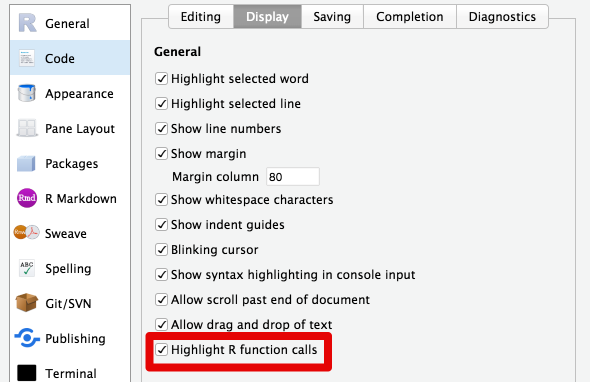Viewport: 590px width, 382px height.
Task: Select Publishing in the sidebar
Action: 75,339
